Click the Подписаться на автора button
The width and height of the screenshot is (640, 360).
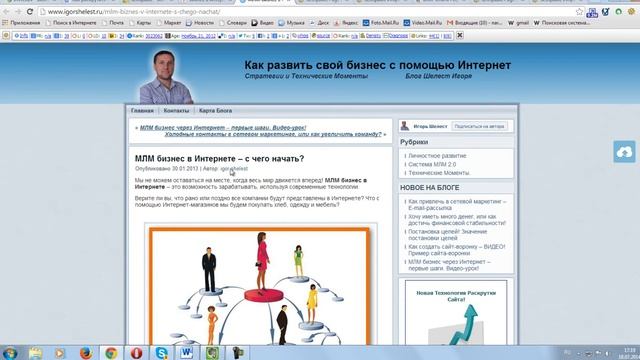480,127
